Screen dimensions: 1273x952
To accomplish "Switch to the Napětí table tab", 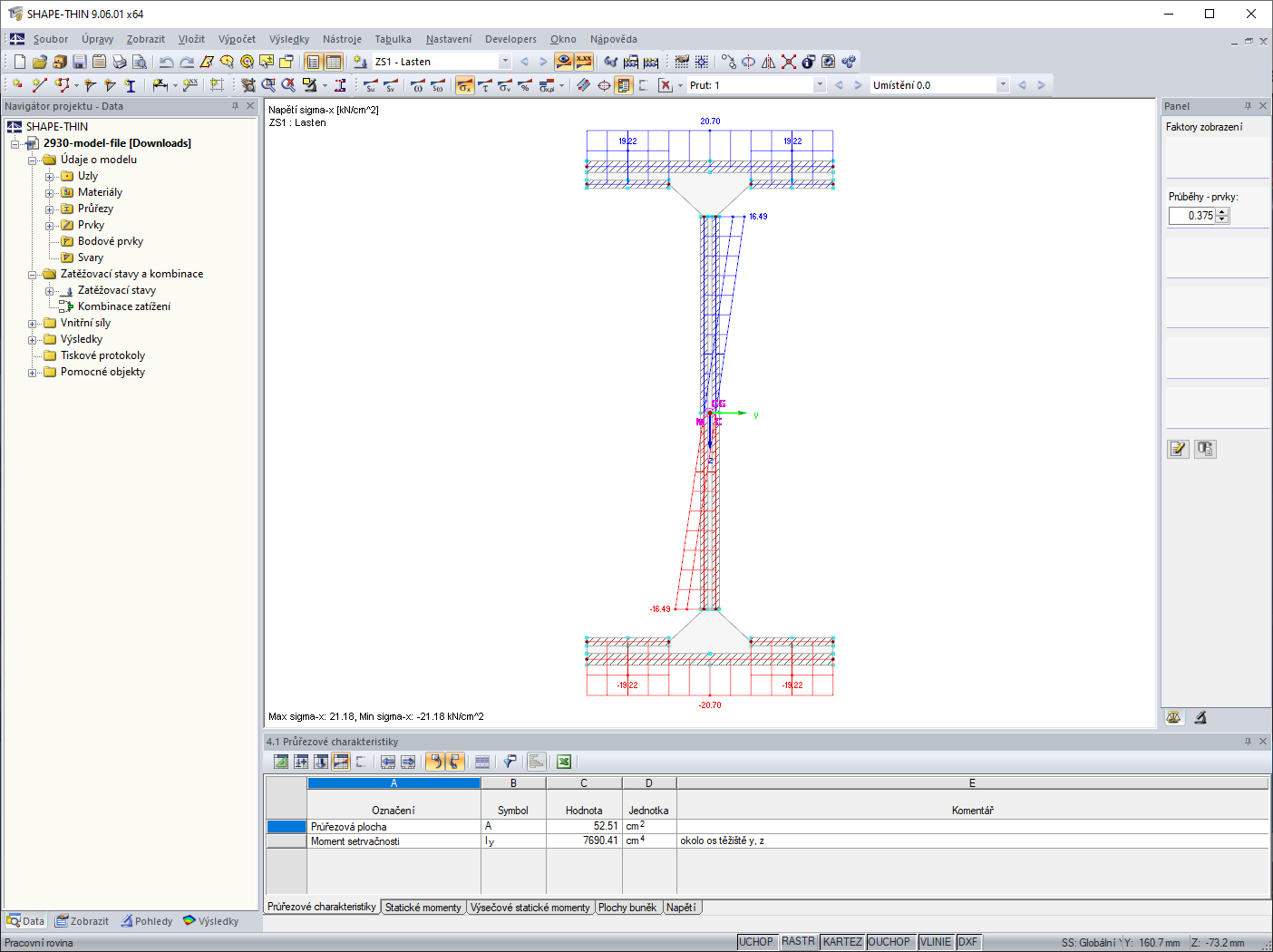I will tap(682, 908).
